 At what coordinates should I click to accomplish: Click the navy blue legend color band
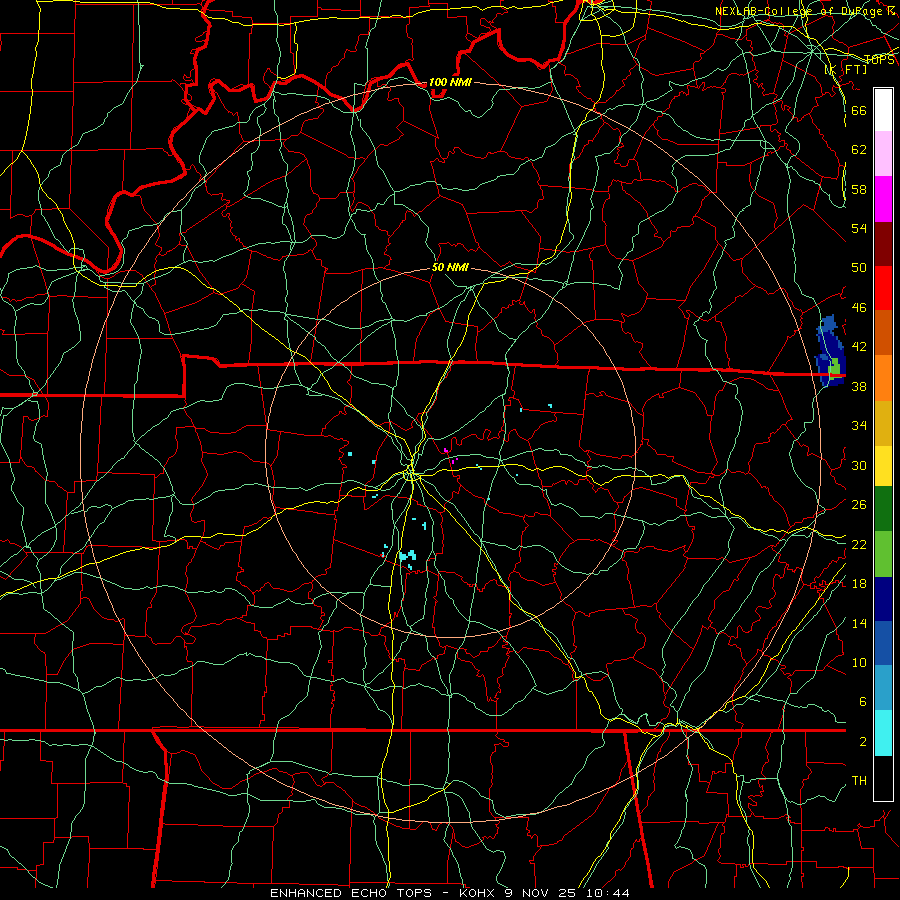[883, 599]
